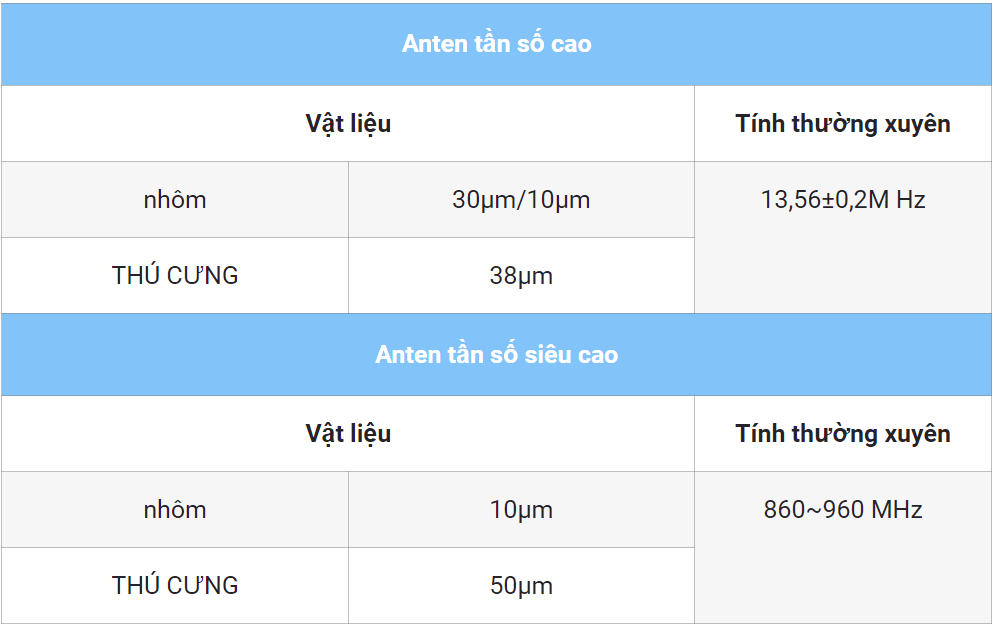Click the 'Anten tần số cao' header
The width and height of the screenshot is (996, 628).
[x=497, y=44]
